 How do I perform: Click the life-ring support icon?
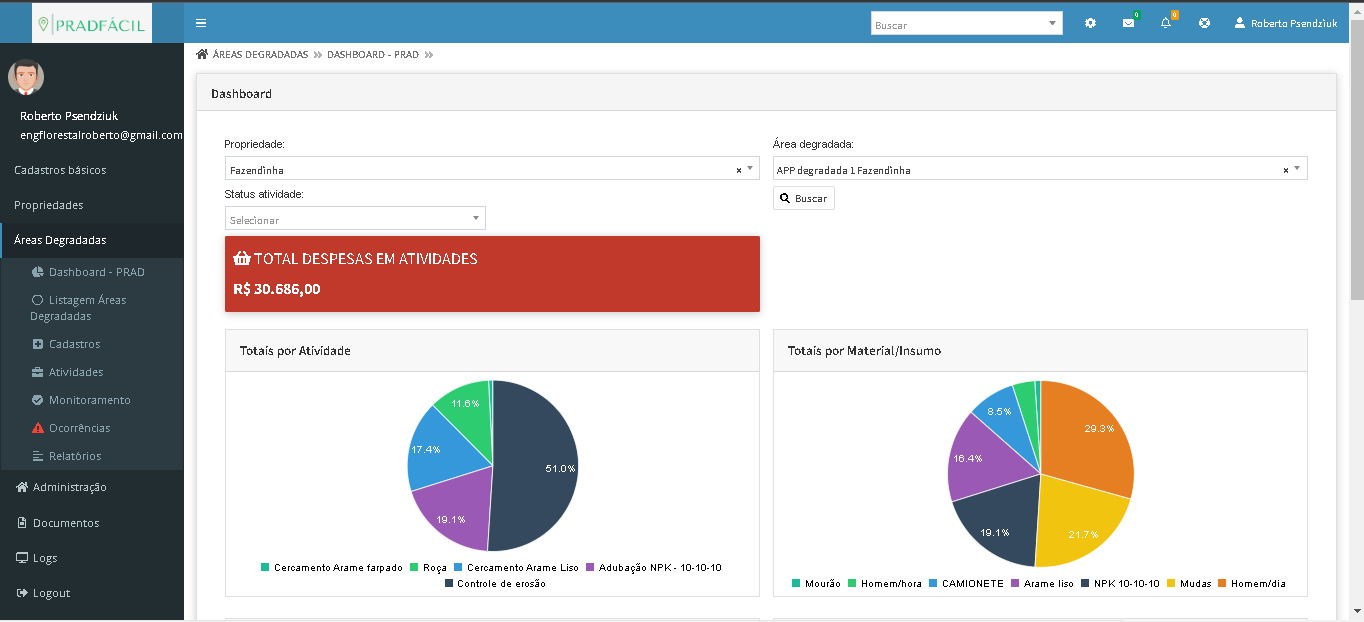pos(1204,23)
